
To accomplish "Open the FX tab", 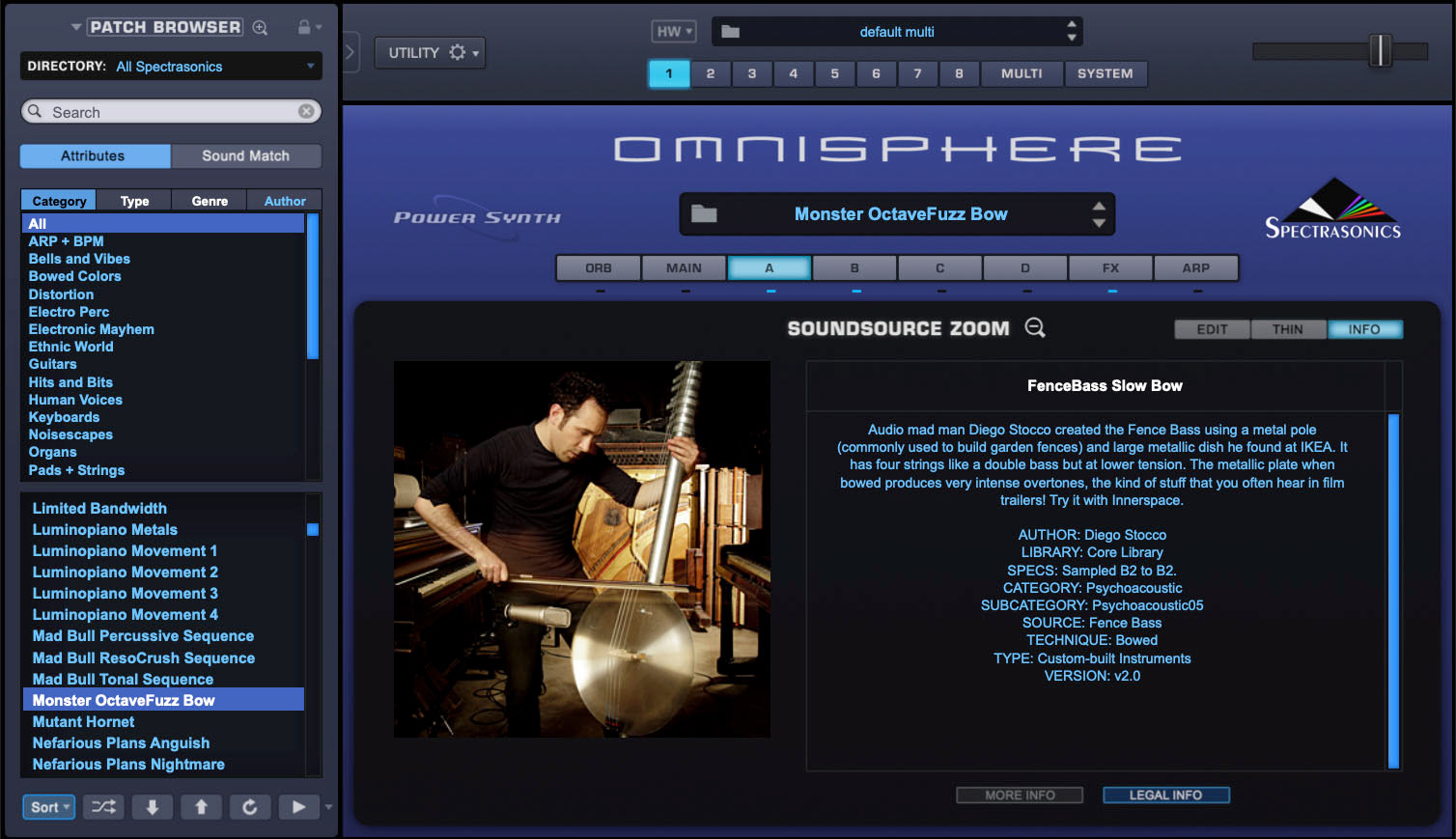I will (1110, 267).
